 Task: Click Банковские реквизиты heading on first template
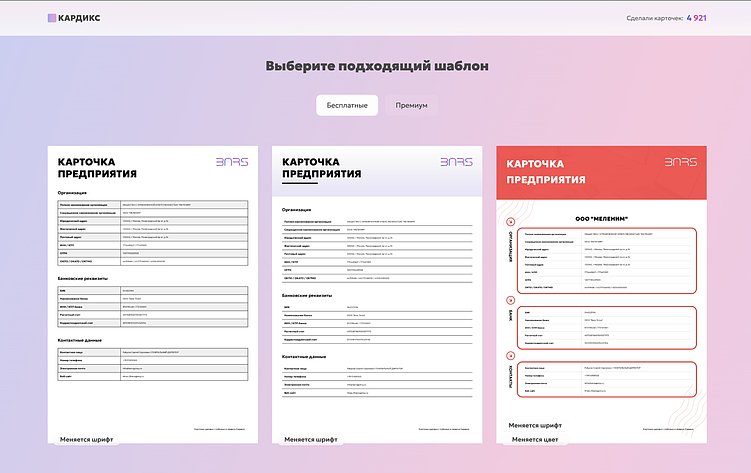pos(83,279)
